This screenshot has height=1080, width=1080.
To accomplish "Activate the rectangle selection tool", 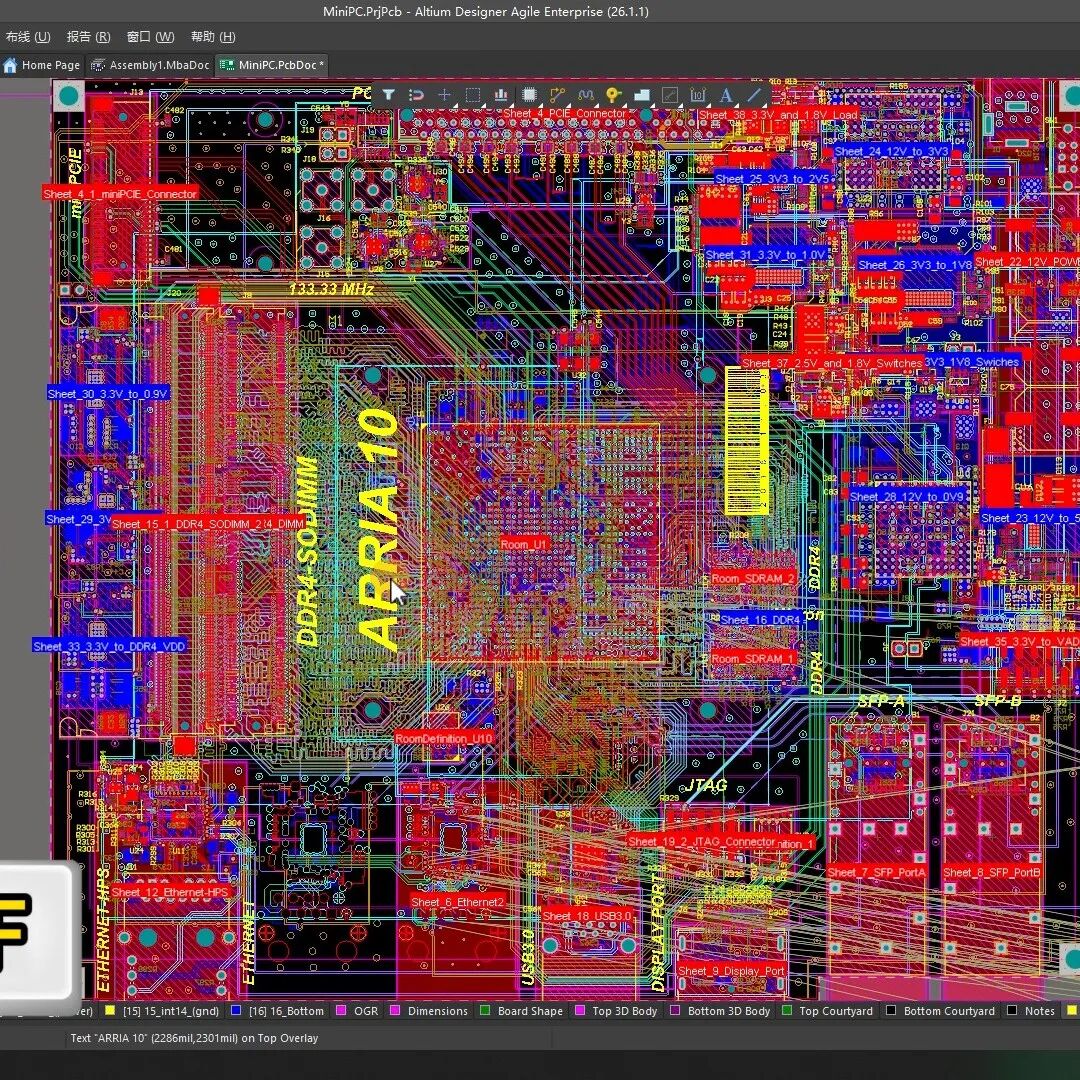I will pos(472,95).
